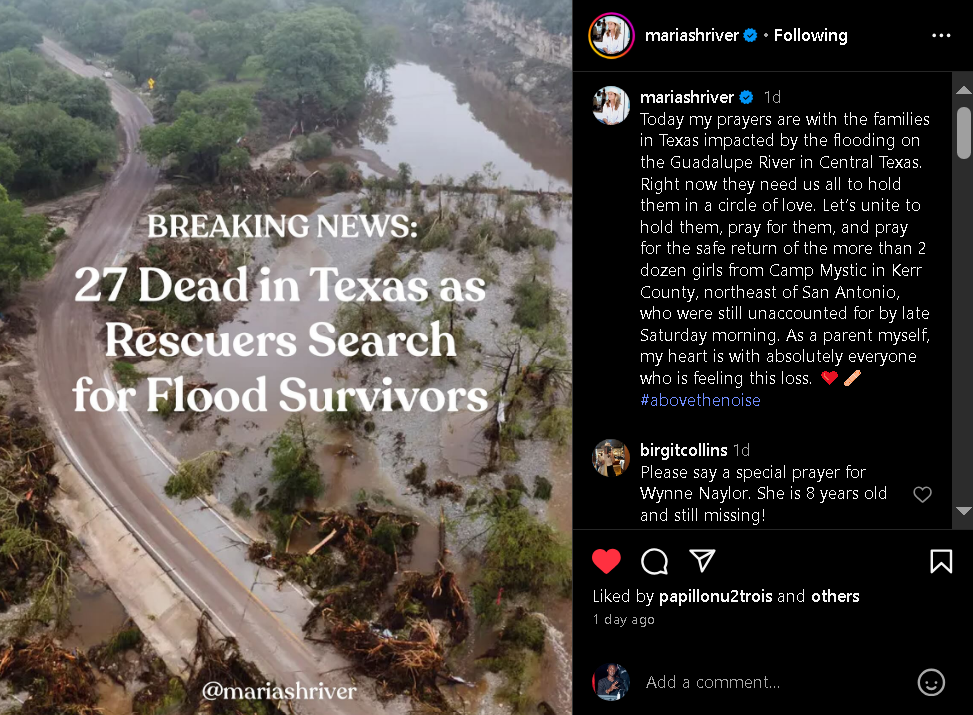View others who liked the post
The height and width of the screenshot is (715, 973).
point(835,596)
